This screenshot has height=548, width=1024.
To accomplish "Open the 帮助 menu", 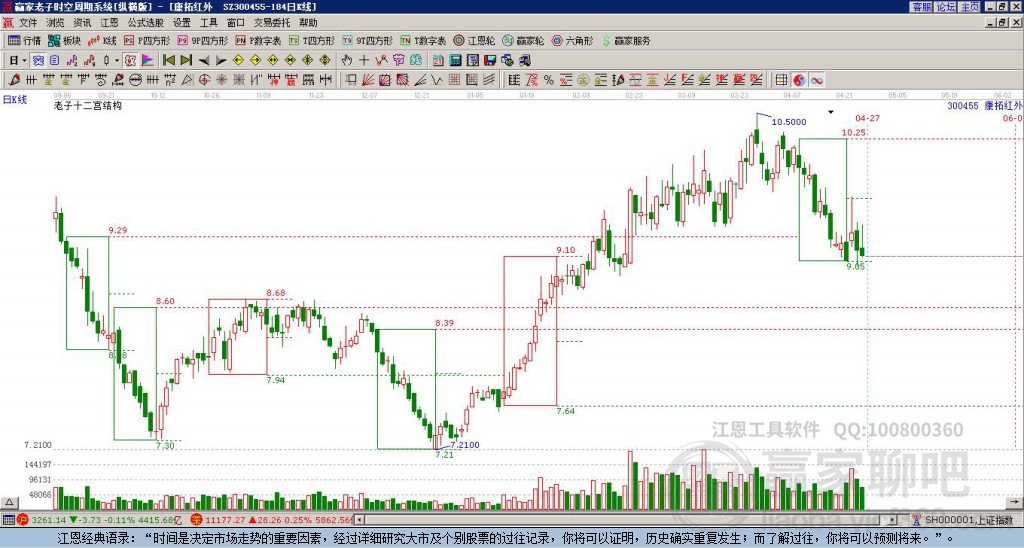I will click(308, 23).
